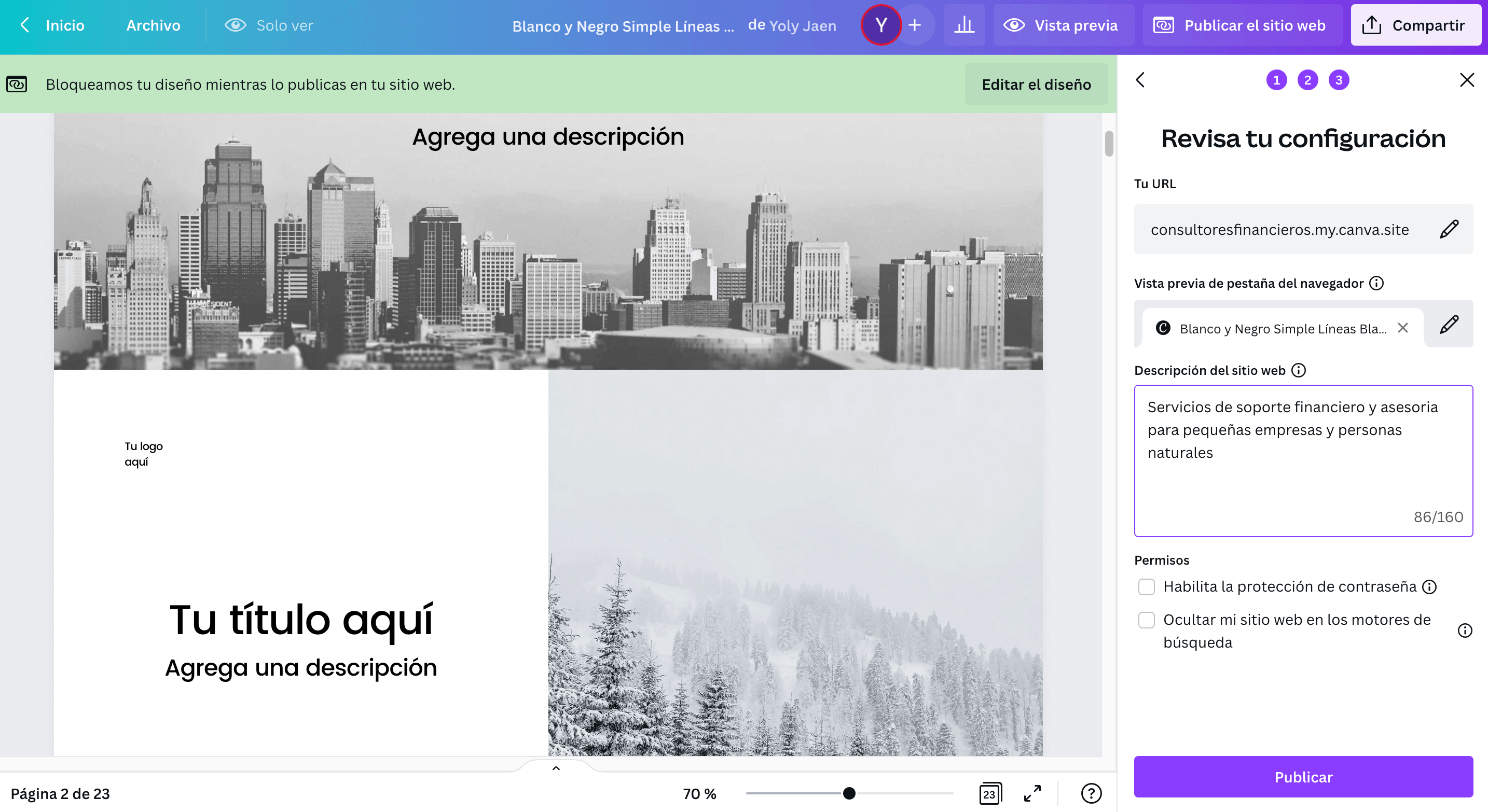Click the Solo ver eye indicator
Viewport: 1488px width, 812px height.
(x=269, y=25)
